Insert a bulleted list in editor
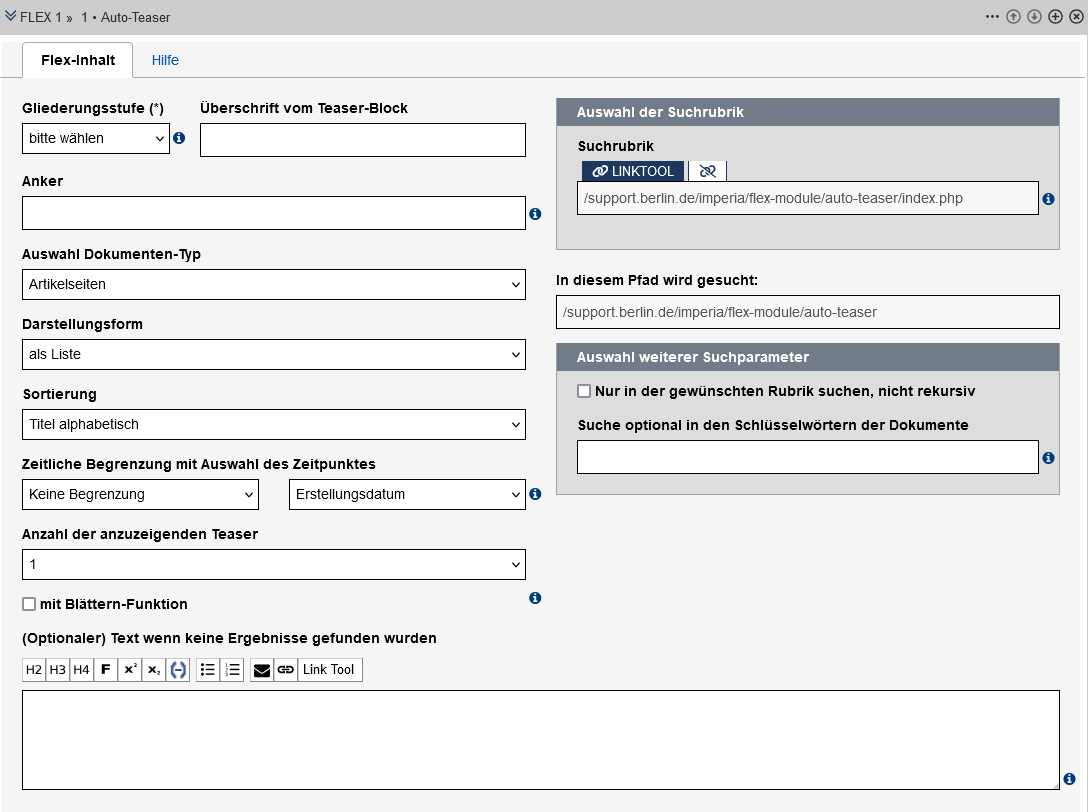The image size is (1088, 812). (208, 670)
